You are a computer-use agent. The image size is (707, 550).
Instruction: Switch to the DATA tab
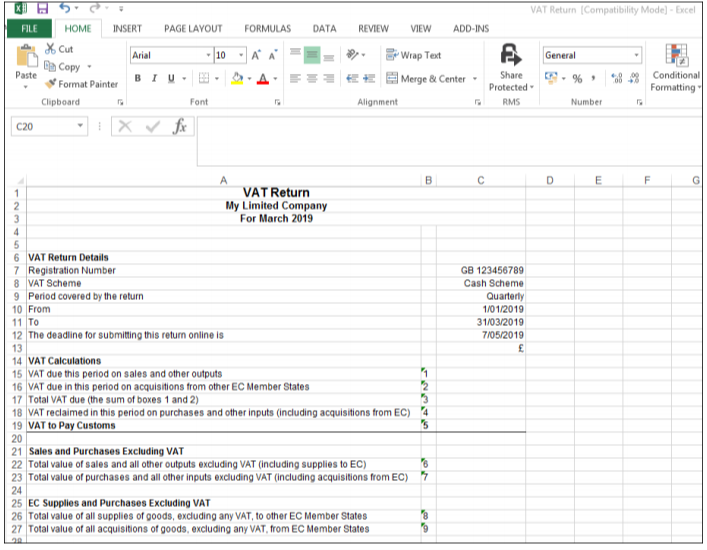324,28
